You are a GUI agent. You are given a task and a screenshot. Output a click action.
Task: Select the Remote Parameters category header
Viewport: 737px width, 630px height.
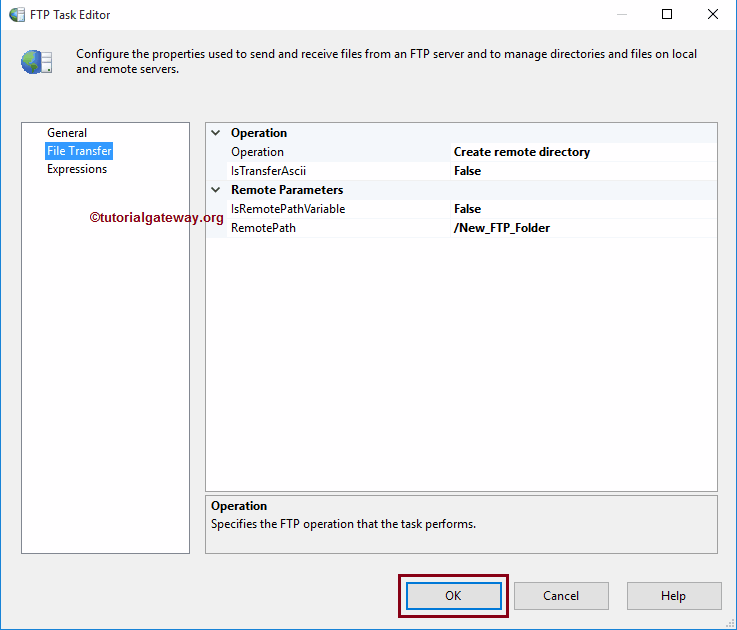(x=287, y=190)
